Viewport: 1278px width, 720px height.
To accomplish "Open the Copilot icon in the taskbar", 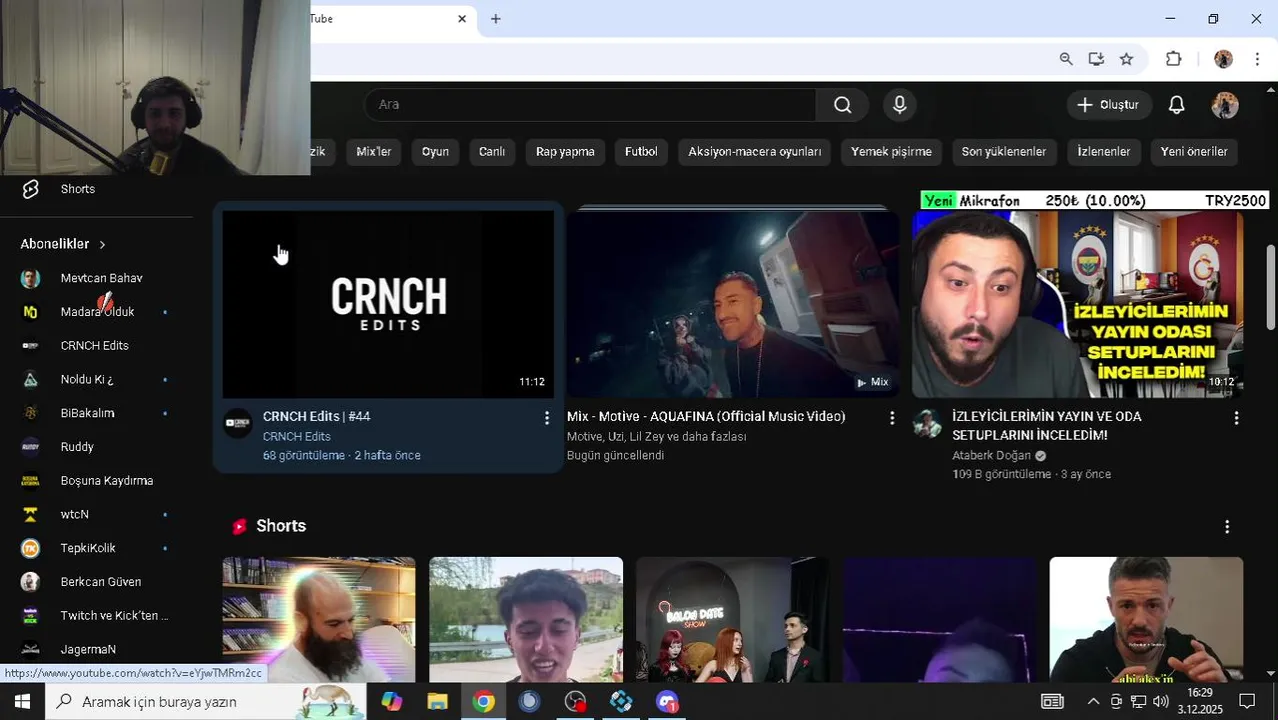I will click(391, 702).
